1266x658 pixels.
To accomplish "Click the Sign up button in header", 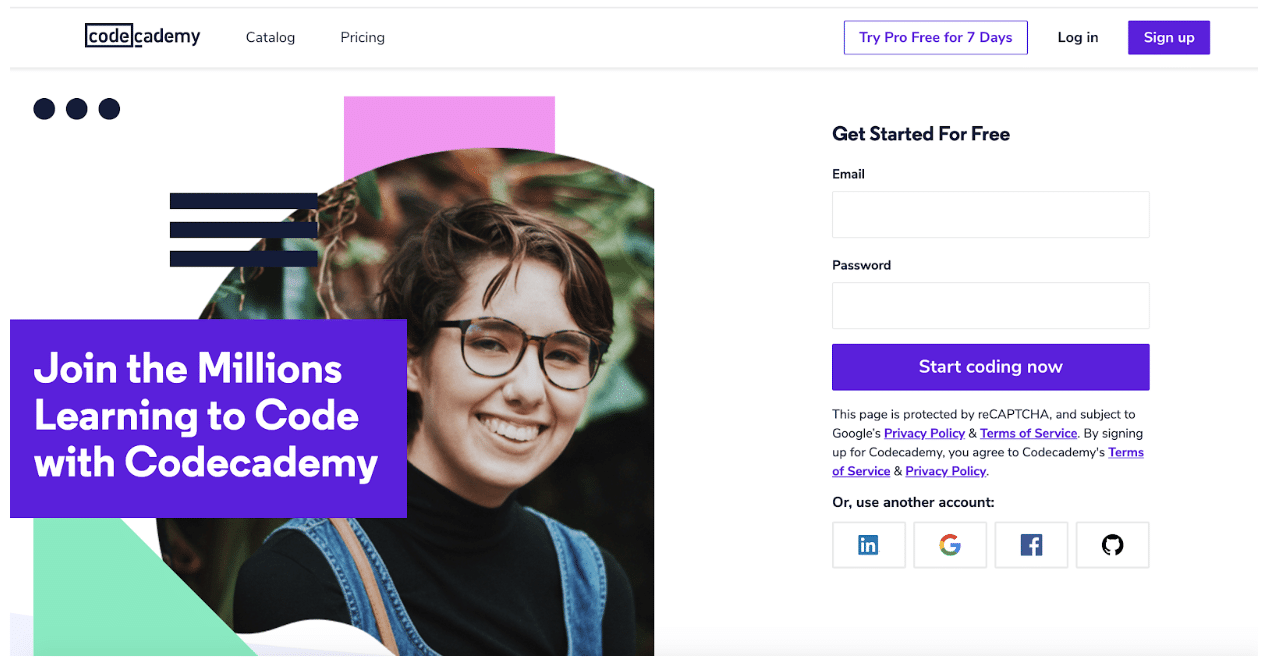I will (x=1169, y=37).
